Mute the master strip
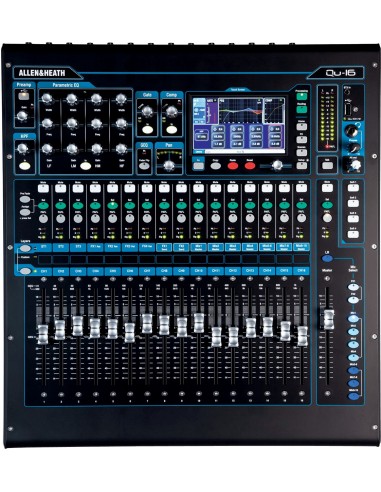Viewport: 381px width, 492px height. coord(327,188)
